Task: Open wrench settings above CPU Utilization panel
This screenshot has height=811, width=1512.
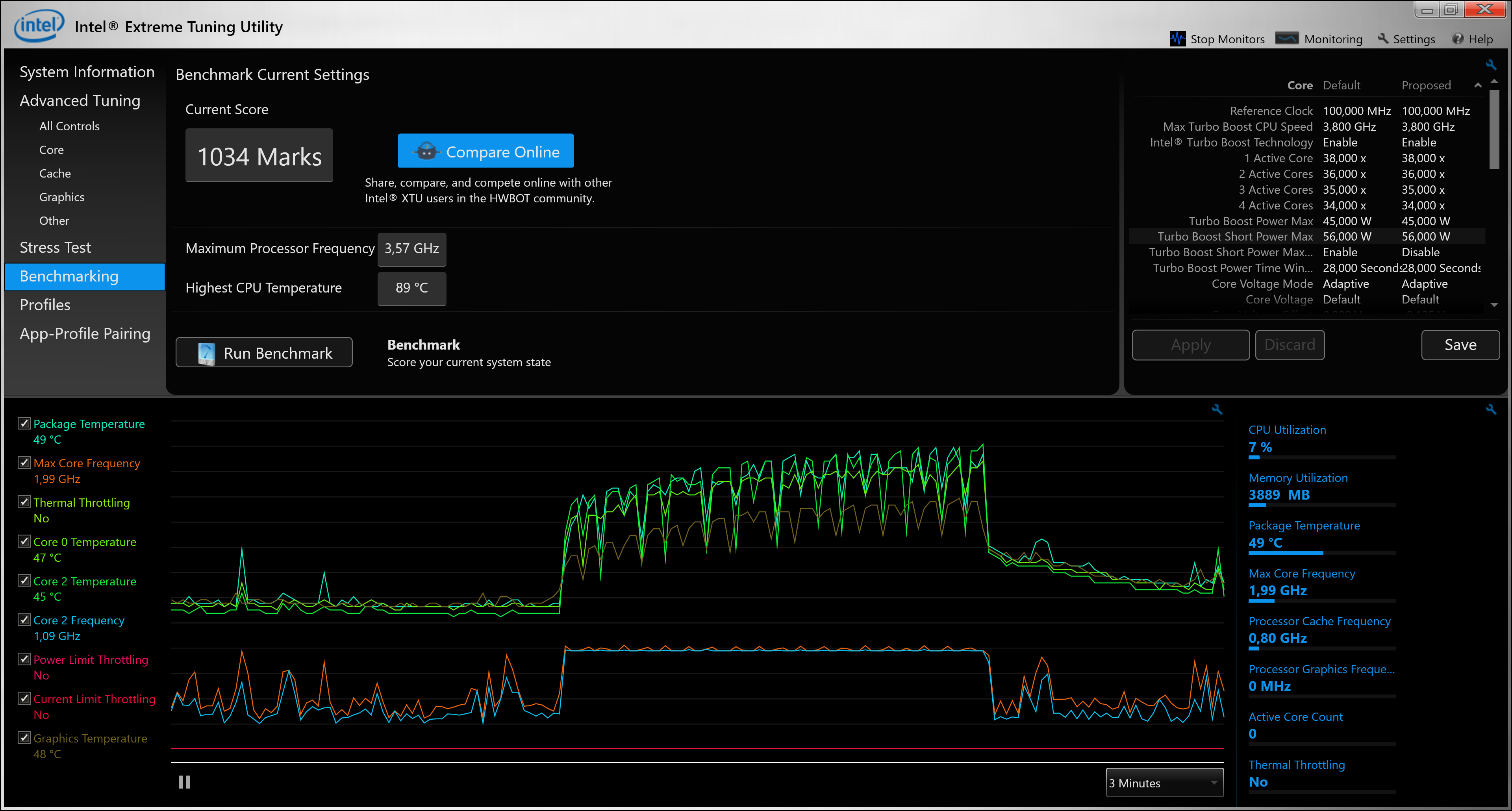Action: (1491, 409)
